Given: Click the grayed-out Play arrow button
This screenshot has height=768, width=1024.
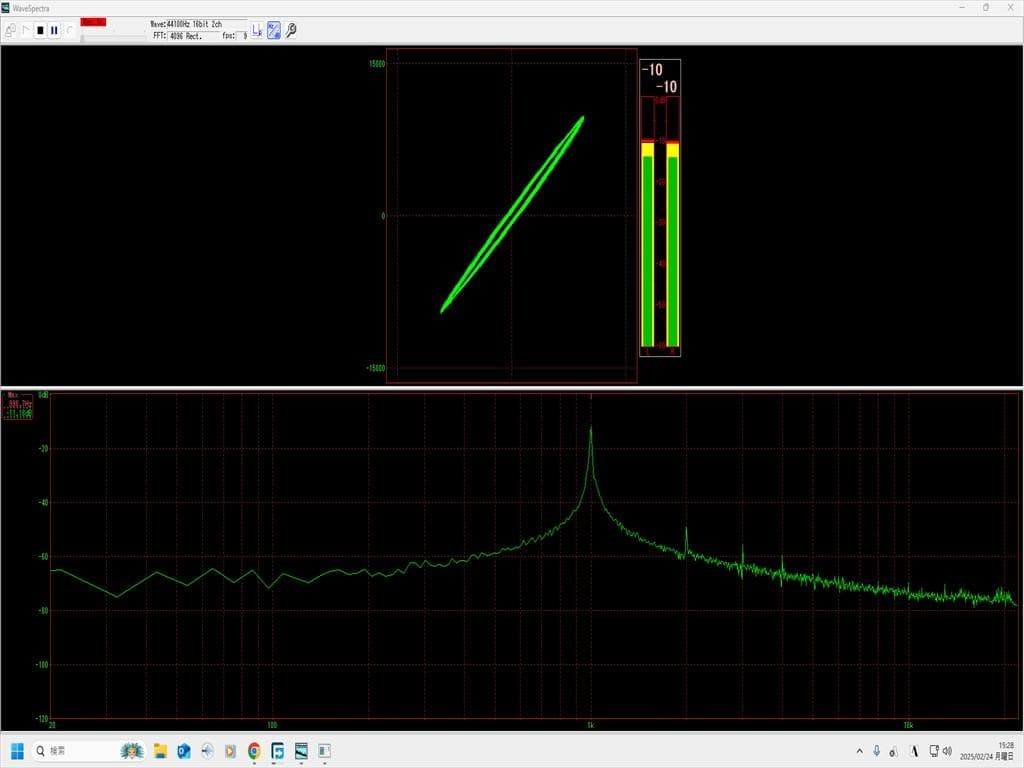Looking at the screenshot, I should [26, 30].
